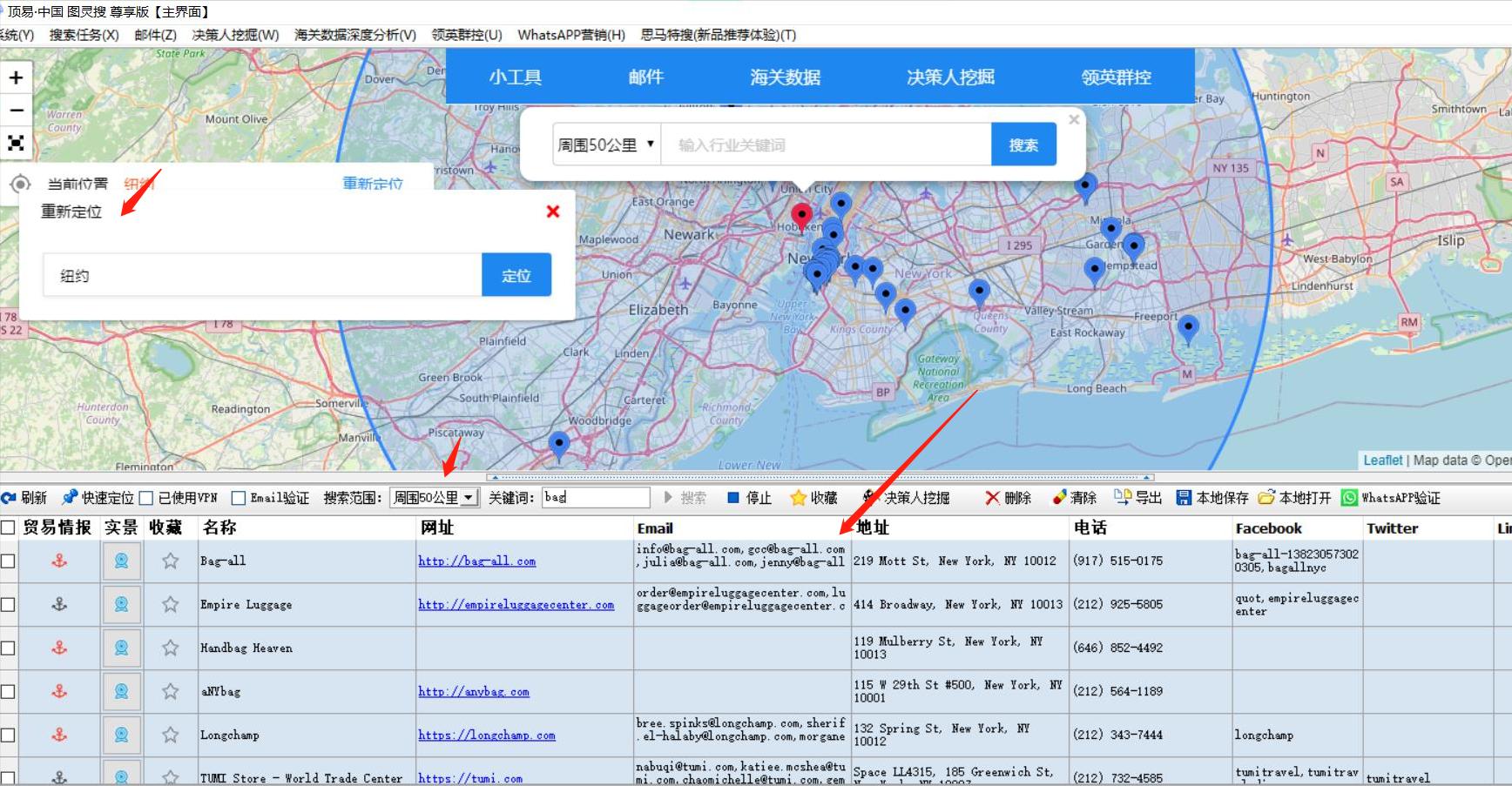Zoom out on the map
Viewport: 1512px width, 786px height.
click(x=16, y=111)
